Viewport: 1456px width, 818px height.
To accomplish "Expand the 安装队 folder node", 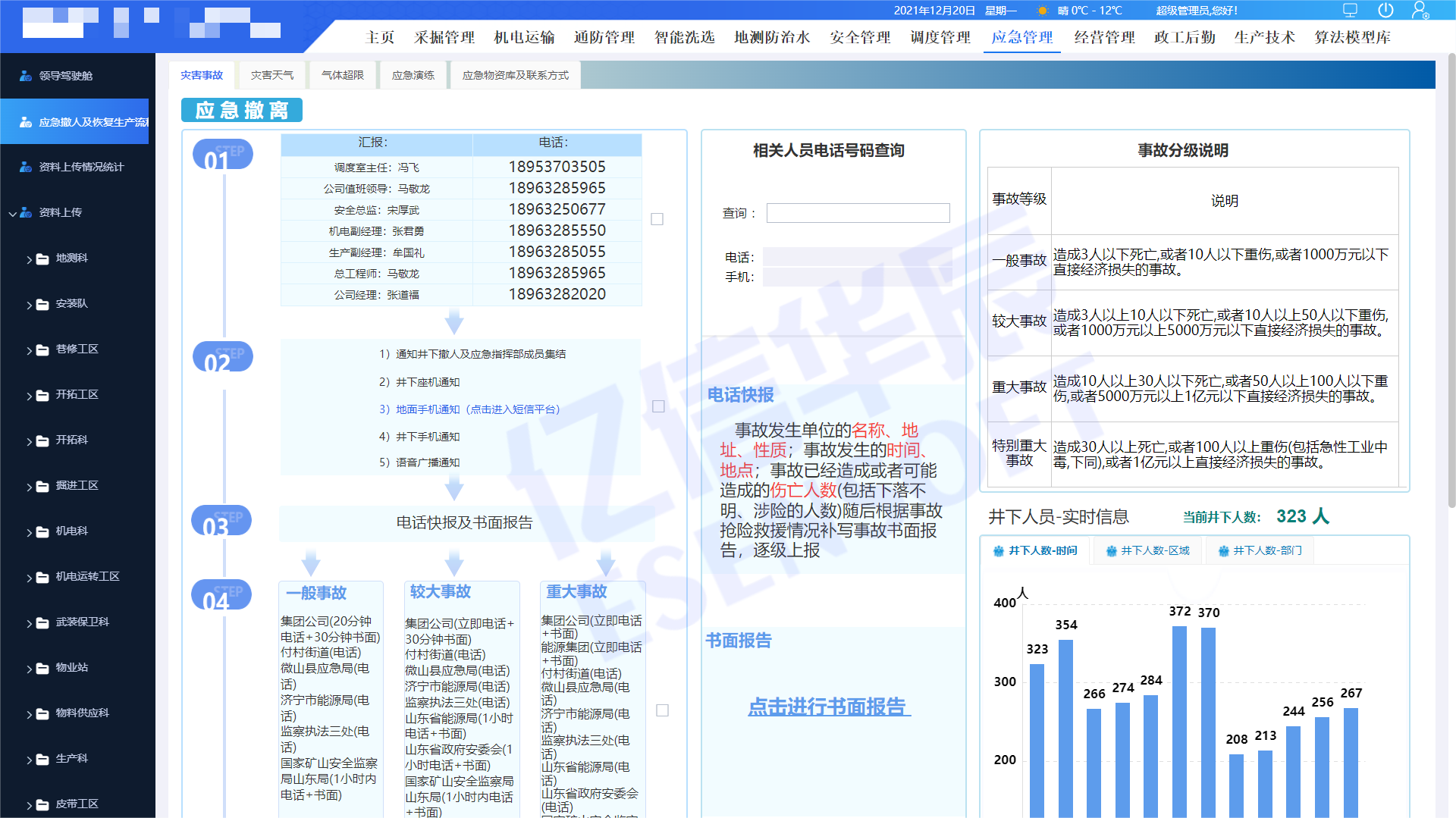I will (x=30, y=305).
